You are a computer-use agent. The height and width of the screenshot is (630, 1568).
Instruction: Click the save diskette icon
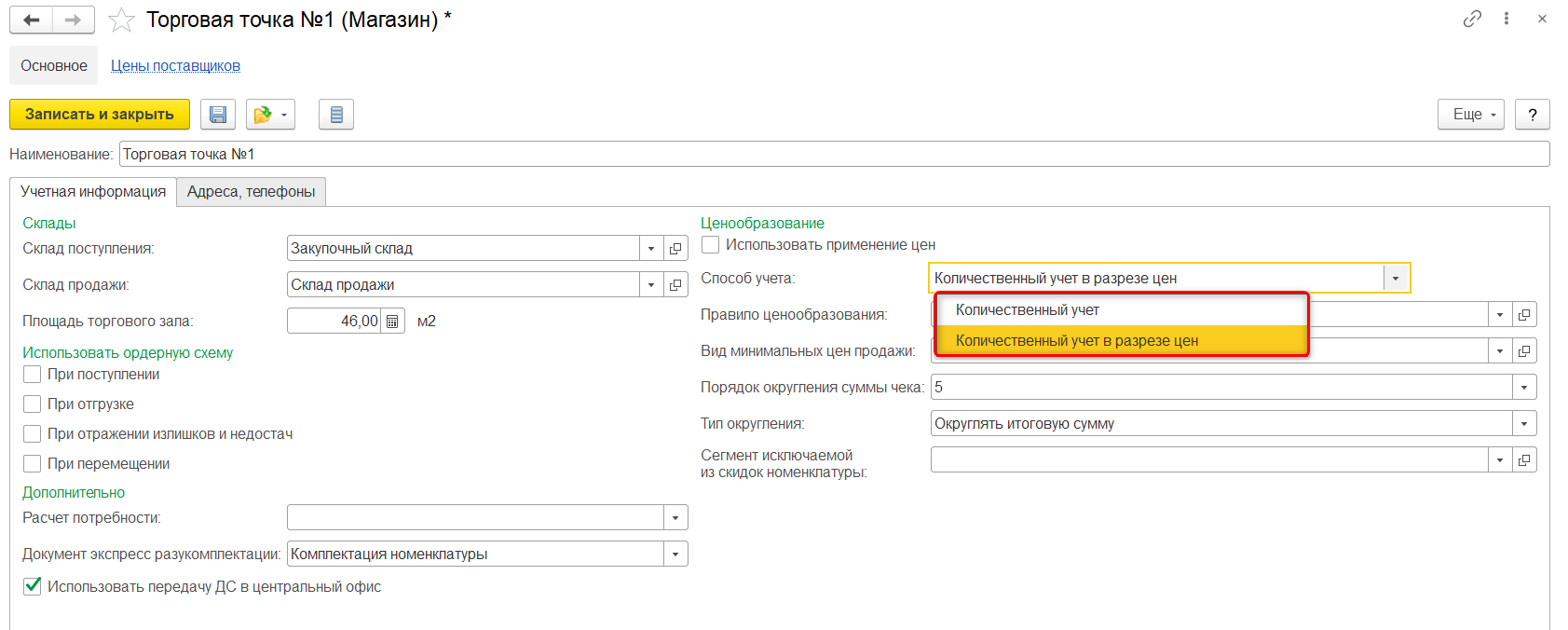218,115
